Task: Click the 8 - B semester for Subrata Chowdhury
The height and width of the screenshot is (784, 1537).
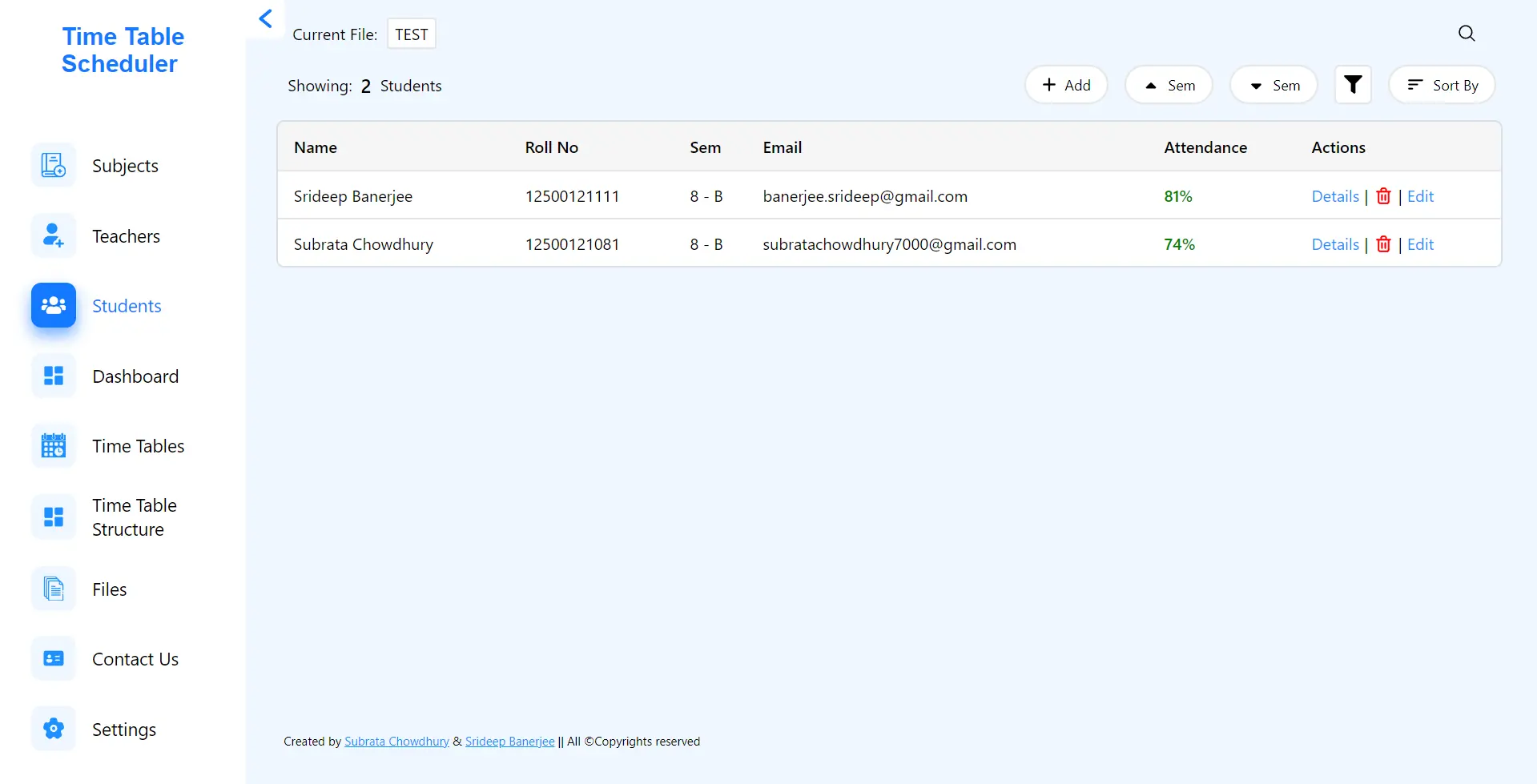Action: click(x=706, y=244)
